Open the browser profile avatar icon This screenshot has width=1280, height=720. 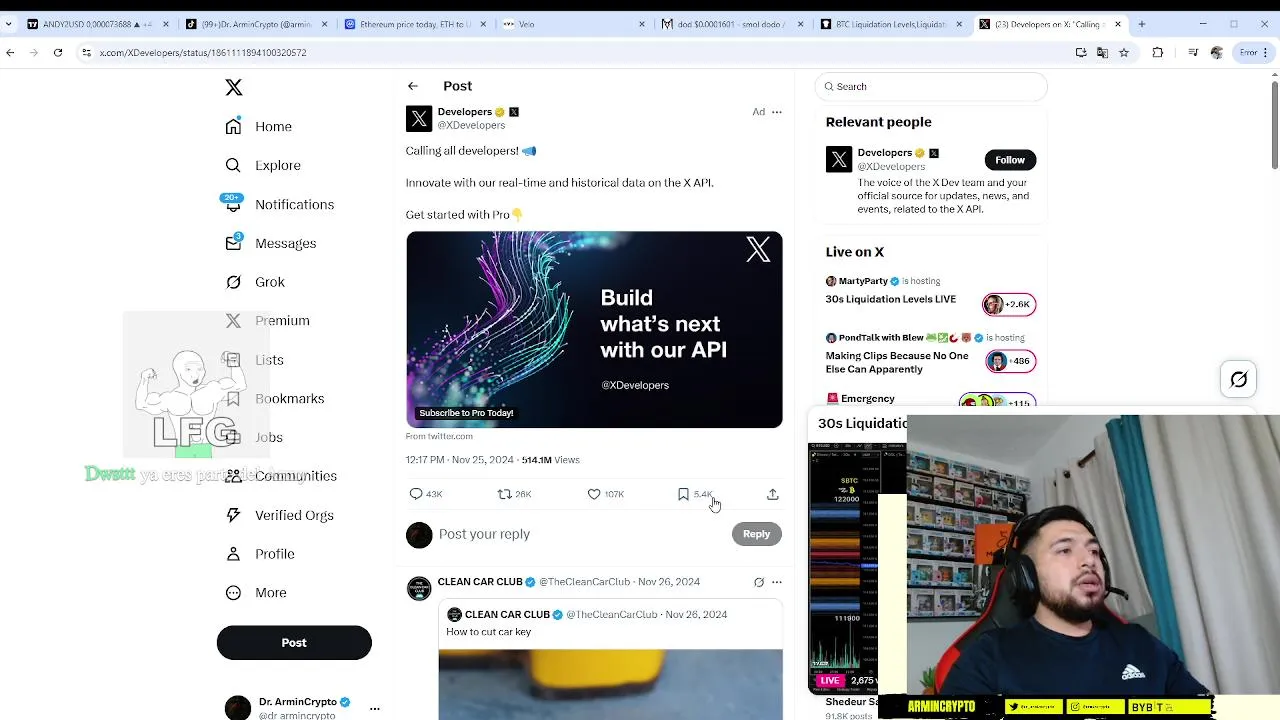click(1217, 52)
